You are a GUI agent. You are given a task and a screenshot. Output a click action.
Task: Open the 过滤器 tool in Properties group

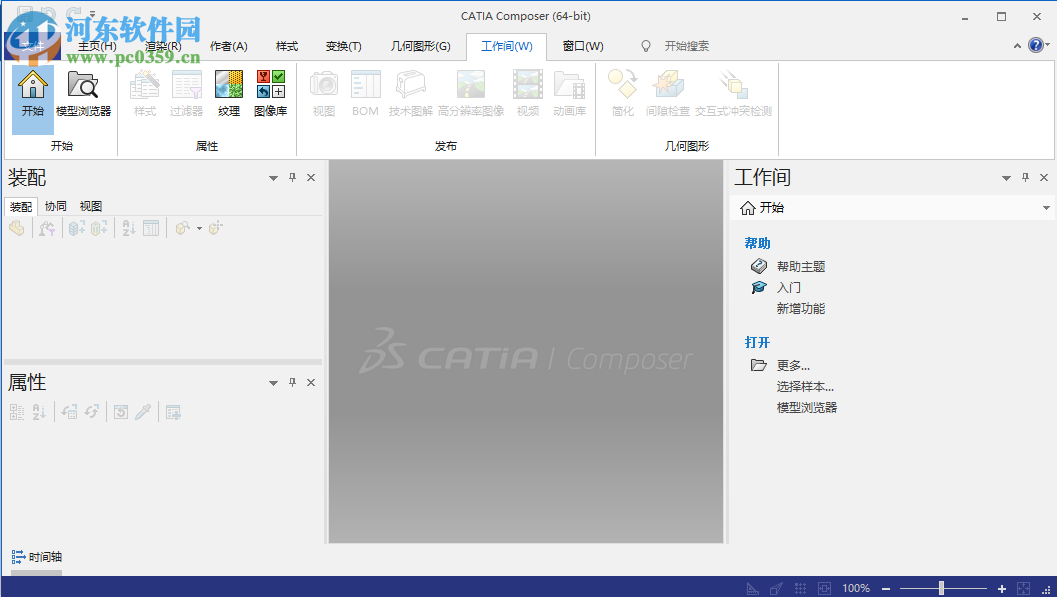(186, 93)
